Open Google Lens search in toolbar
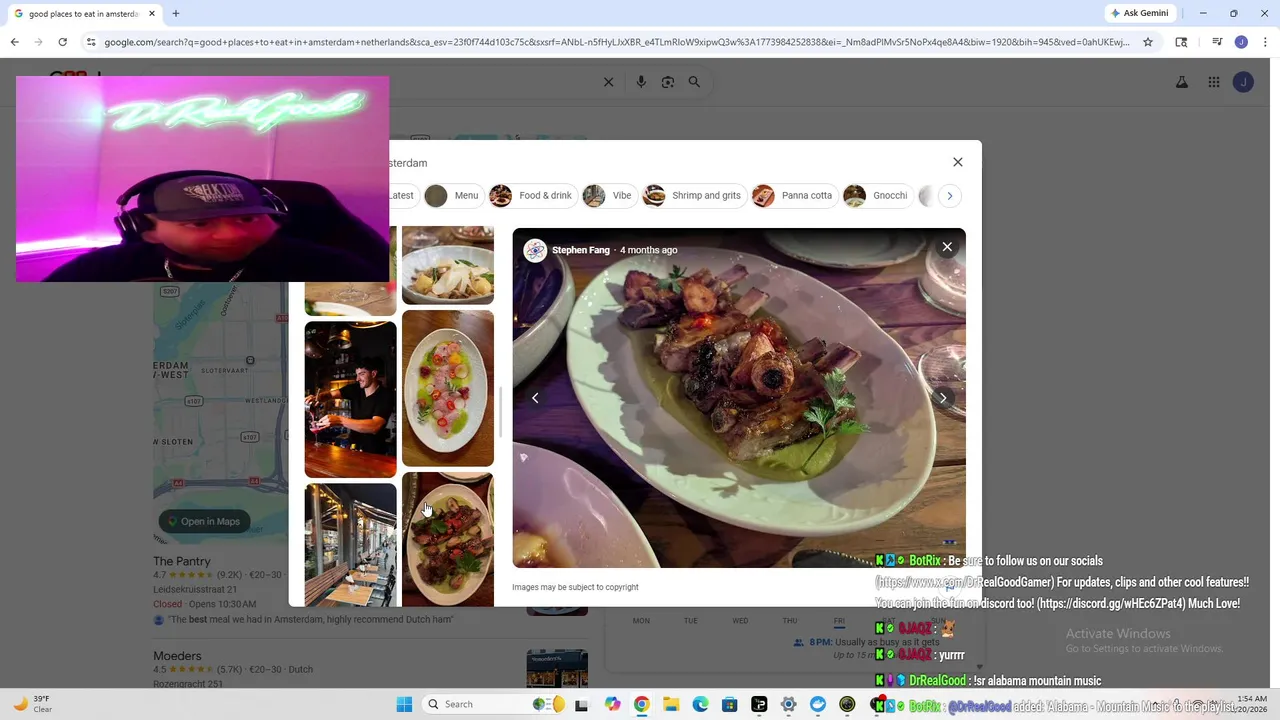Image resolution: width=1280 pixels, height=720 pixels. click(1181, 42)
